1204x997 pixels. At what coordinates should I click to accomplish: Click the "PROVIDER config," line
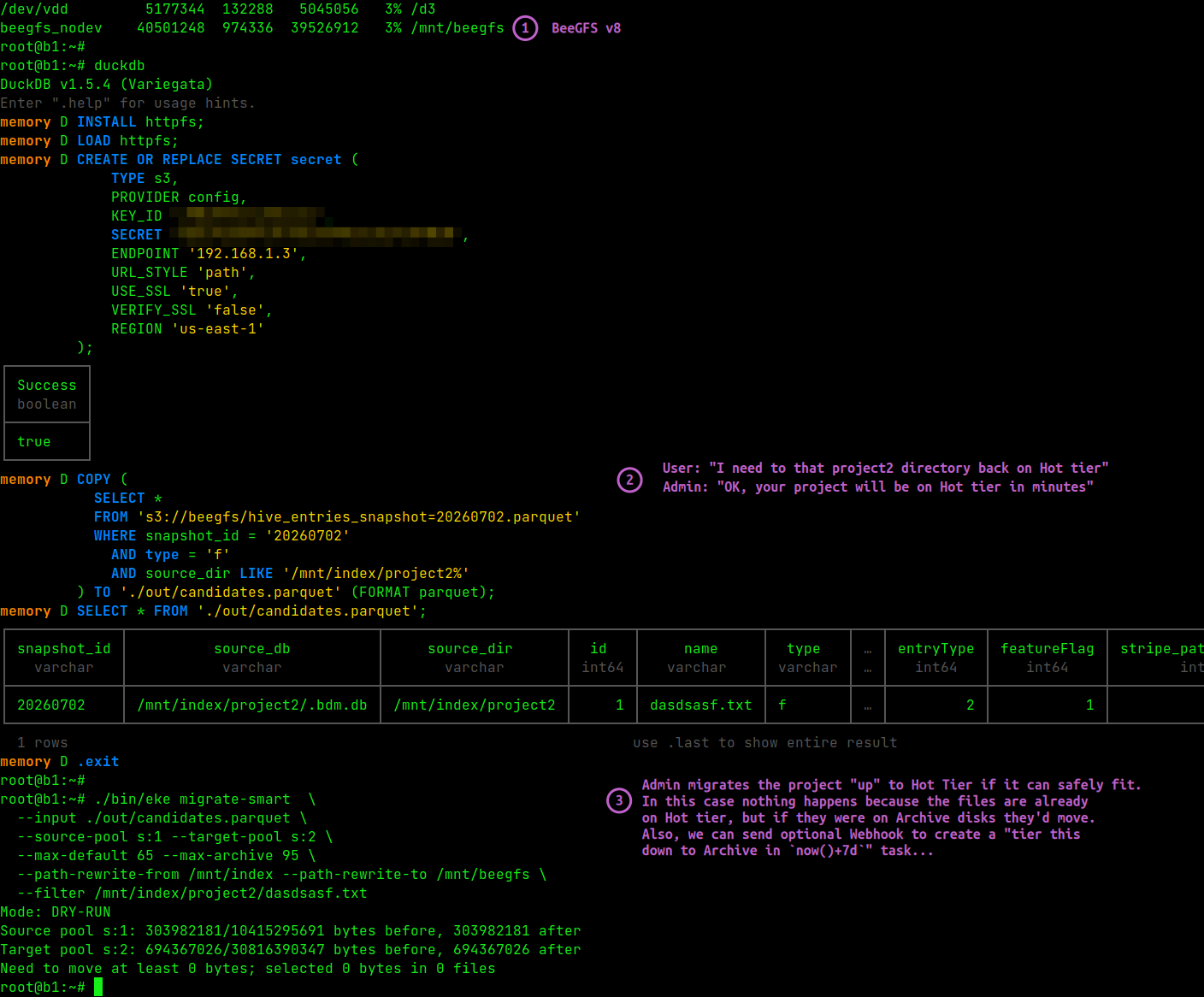[x=180, y=198]
